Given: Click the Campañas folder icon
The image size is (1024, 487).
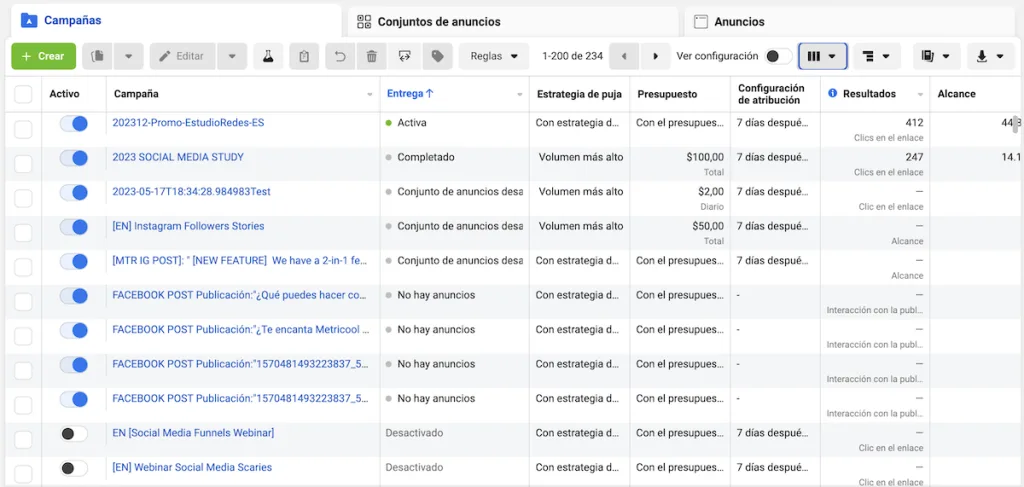Looking at the screenshot, I should pos(29,20).
